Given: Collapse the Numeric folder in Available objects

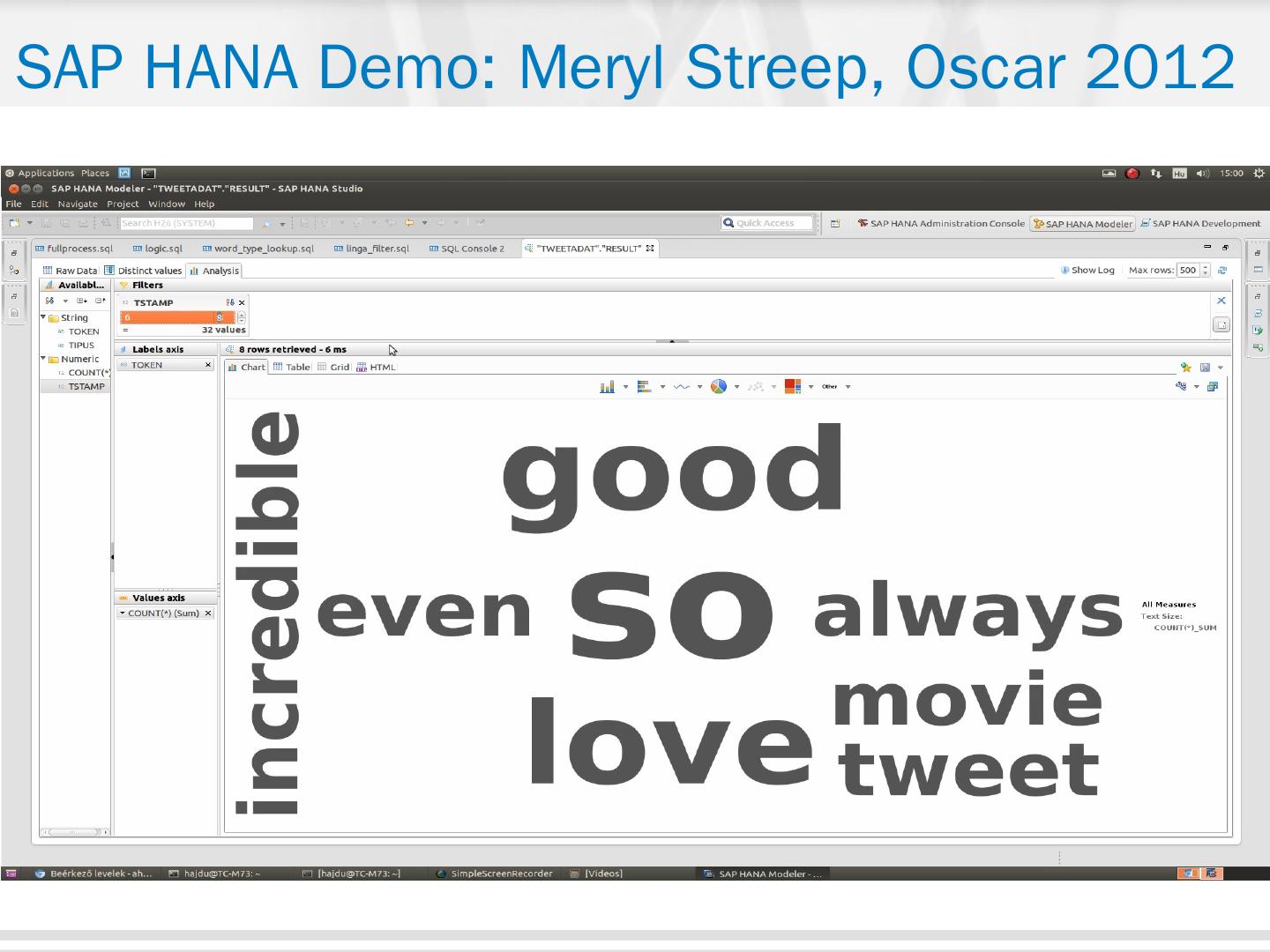Looking at the screenshot, I should 43,359.
